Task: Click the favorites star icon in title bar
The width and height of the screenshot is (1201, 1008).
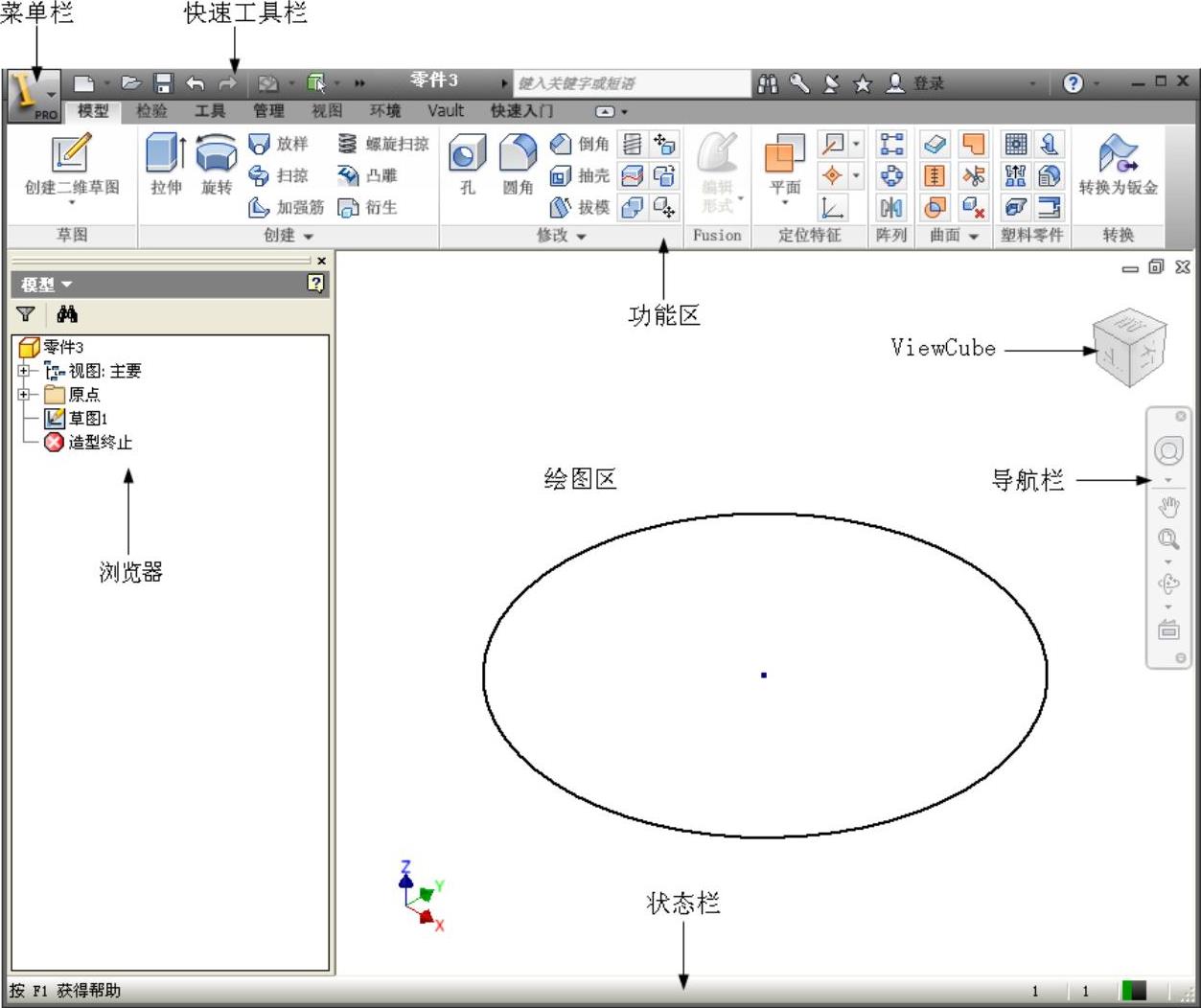Action: (863, 83)
